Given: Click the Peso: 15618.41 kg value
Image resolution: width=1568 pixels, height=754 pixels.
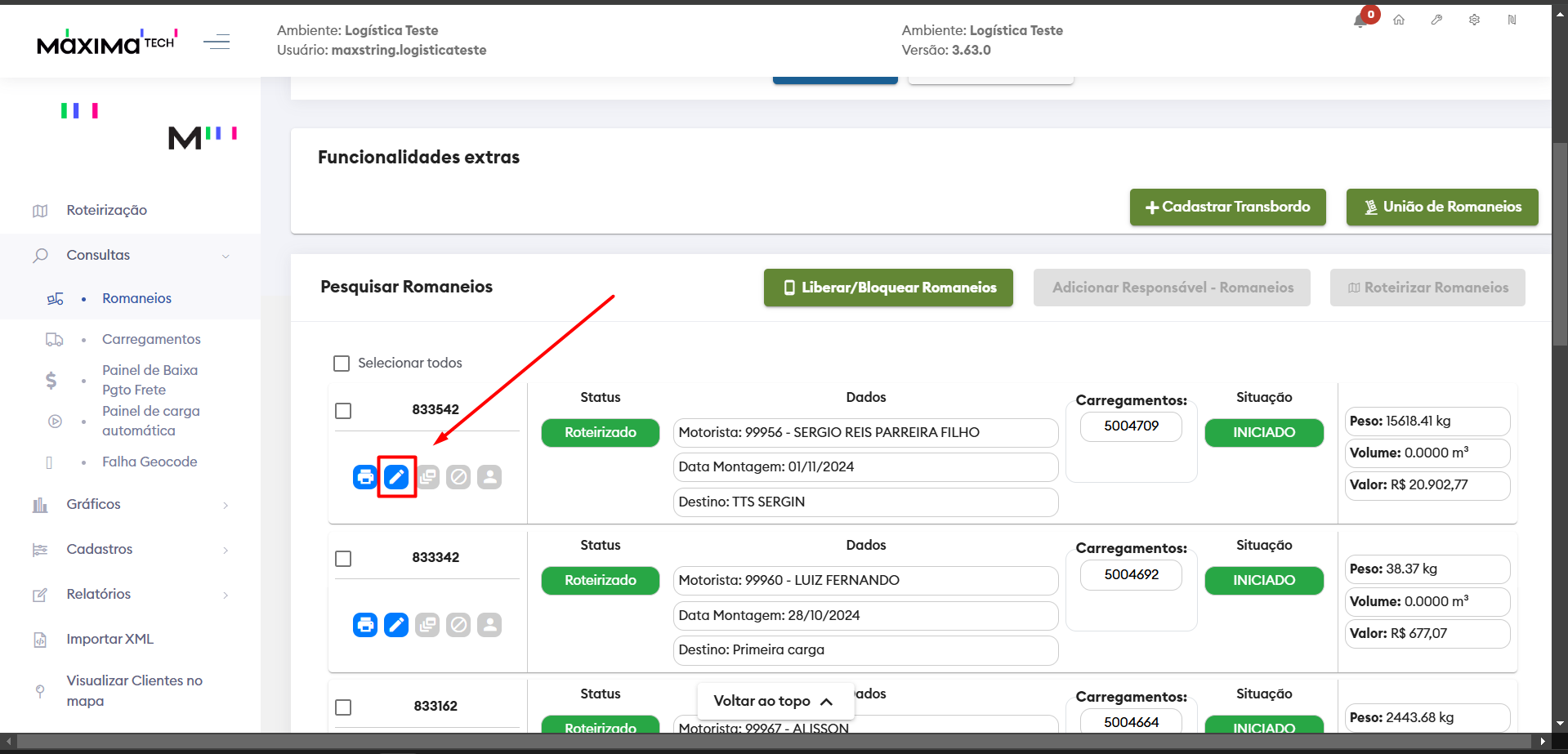Looking at the screenshot, I should (1427, 422).
